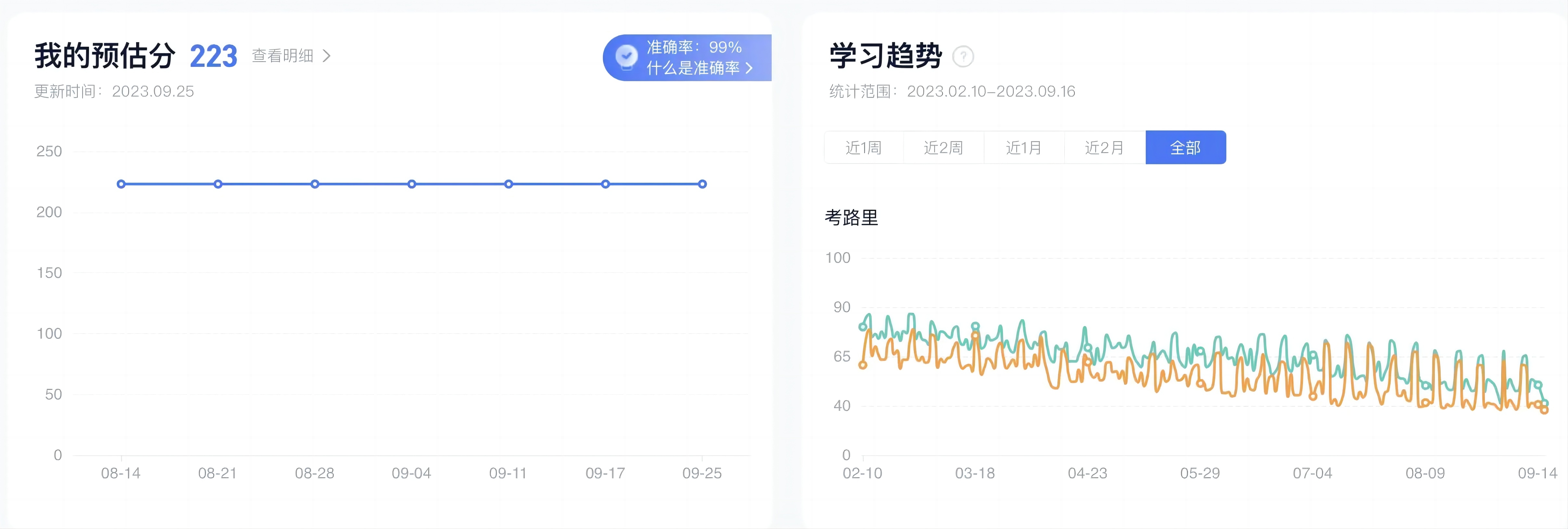The image size is (1568, 529).
Task: Click the 08-09 axis label on trend chart
Action: (x=1425, y=473)
